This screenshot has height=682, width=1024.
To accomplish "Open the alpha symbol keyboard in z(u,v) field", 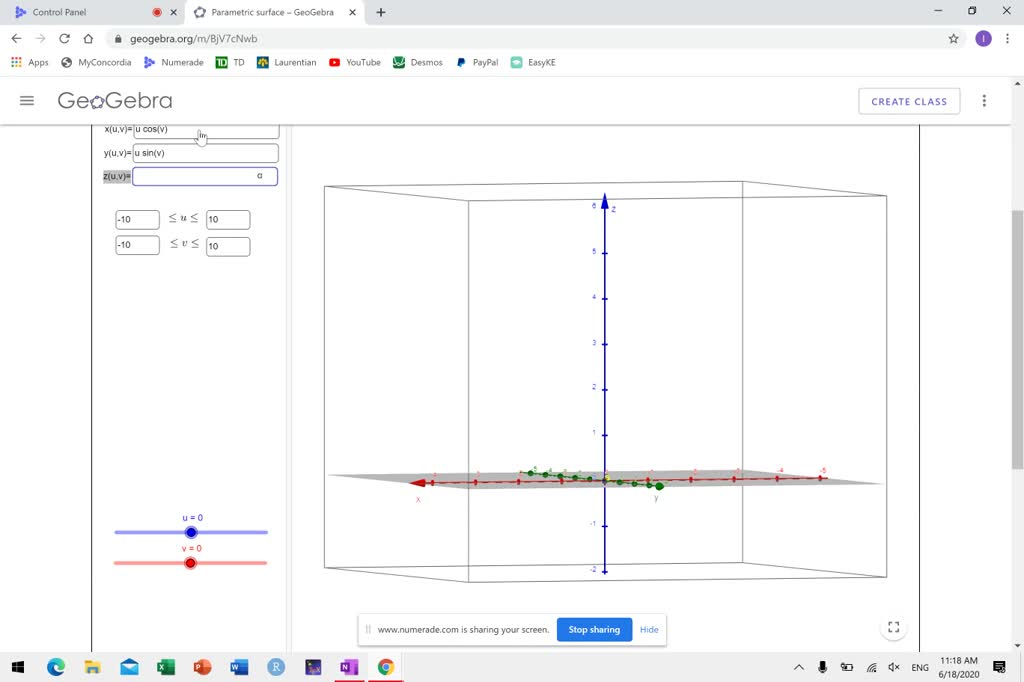I will point(260,175).
